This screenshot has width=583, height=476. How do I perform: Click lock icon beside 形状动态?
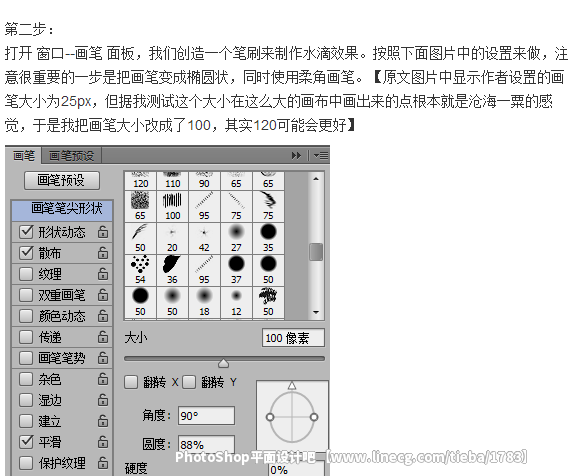coord(103,232)
